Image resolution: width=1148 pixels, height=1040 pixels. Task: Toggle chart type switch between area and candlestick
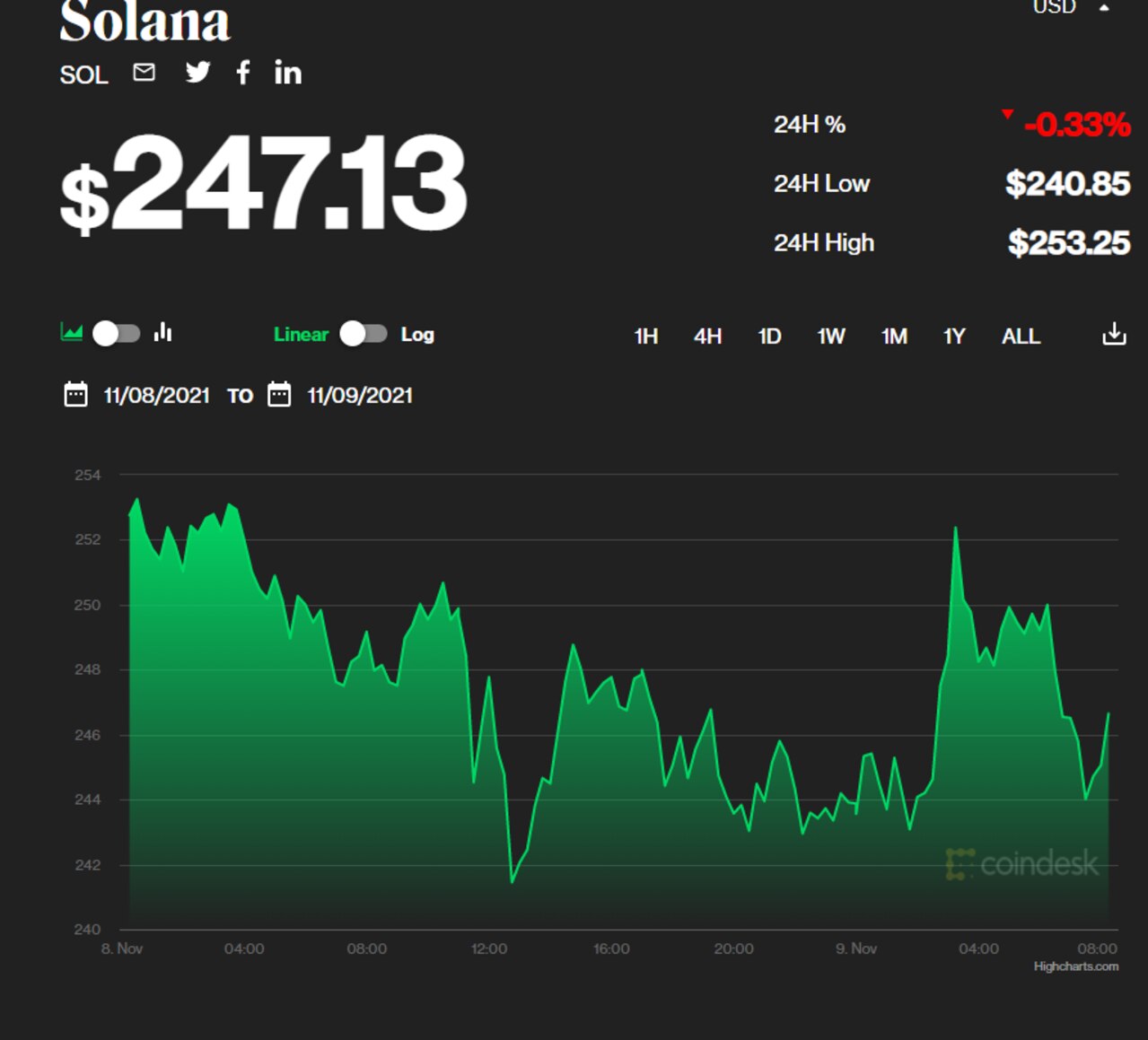[x=118, y=334]
